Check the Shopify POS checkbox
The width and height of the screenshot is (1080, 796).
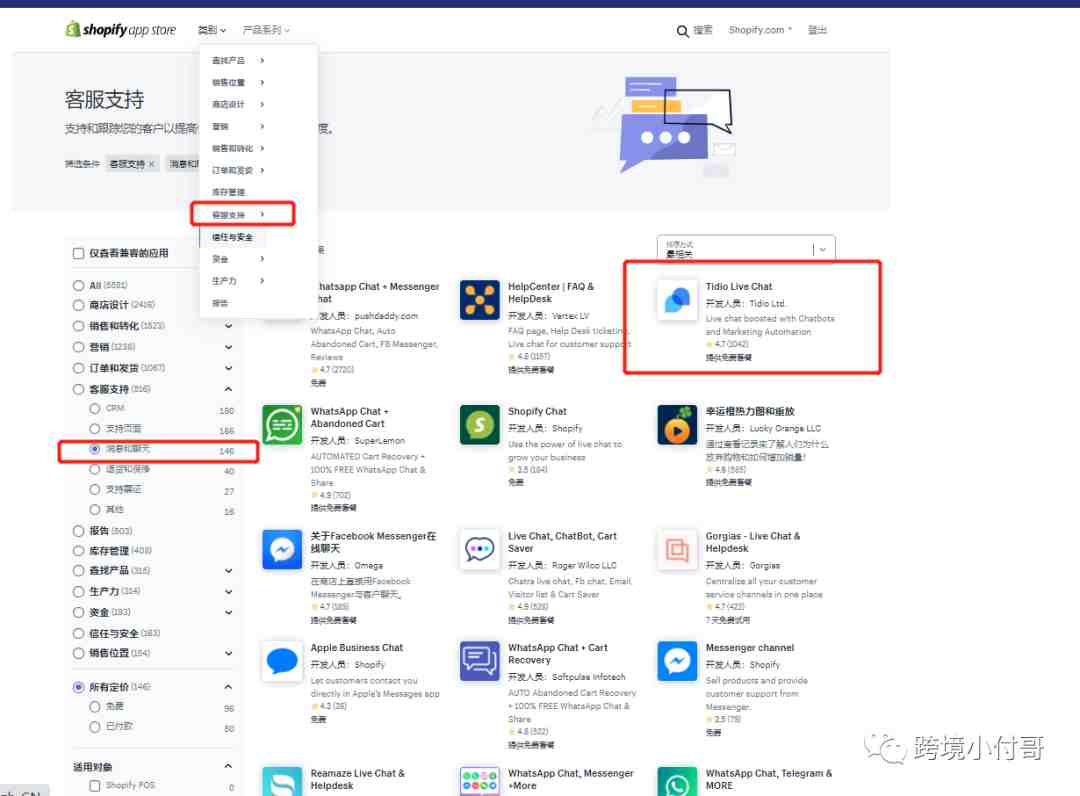95,786
